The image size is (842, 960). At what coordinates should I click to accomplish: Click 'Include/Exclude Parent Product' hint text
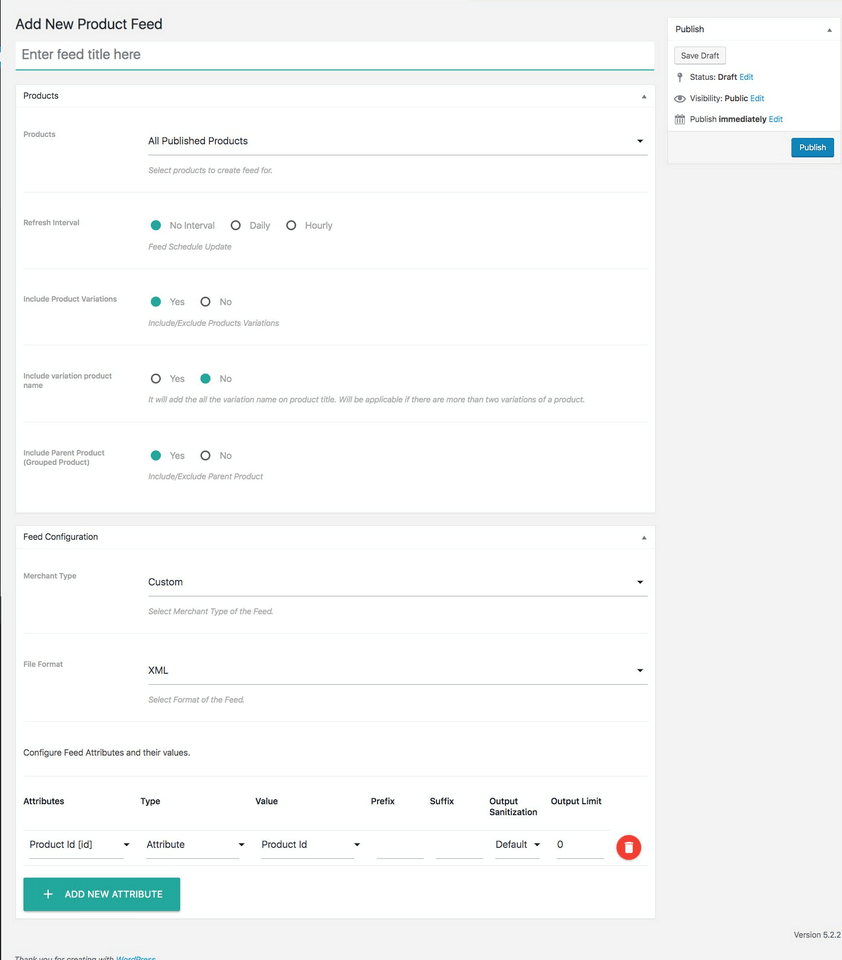coord(205,476)
